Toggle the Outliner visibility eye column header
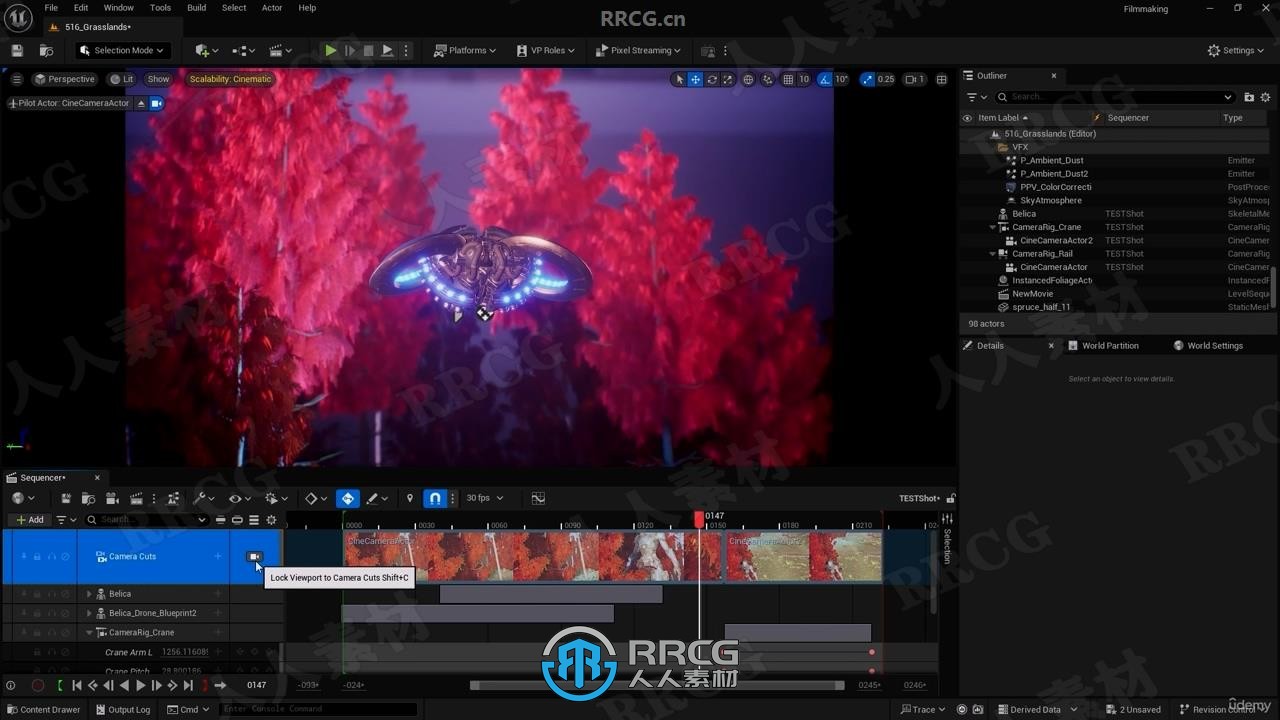 pos(967,118)
